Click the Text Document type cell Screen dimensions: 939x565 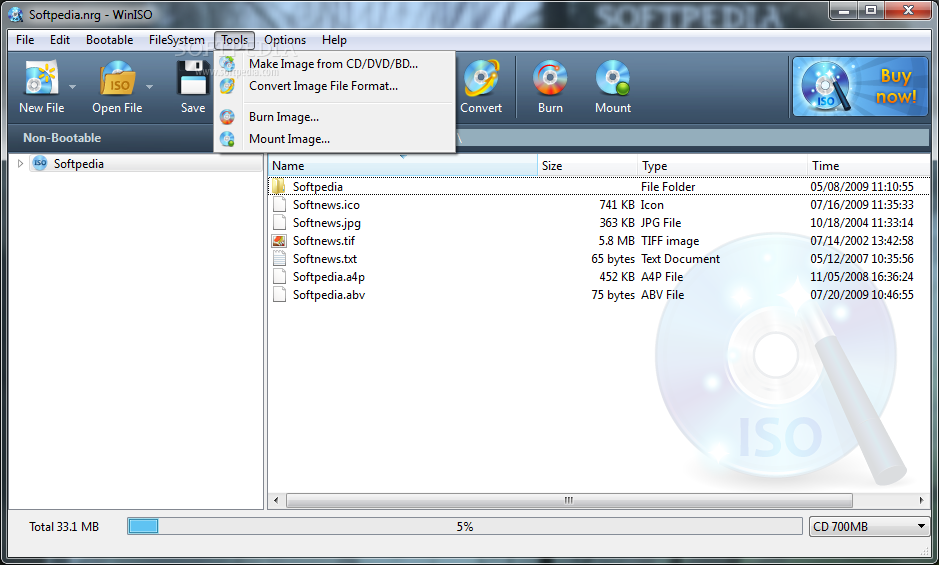[680, 259]
